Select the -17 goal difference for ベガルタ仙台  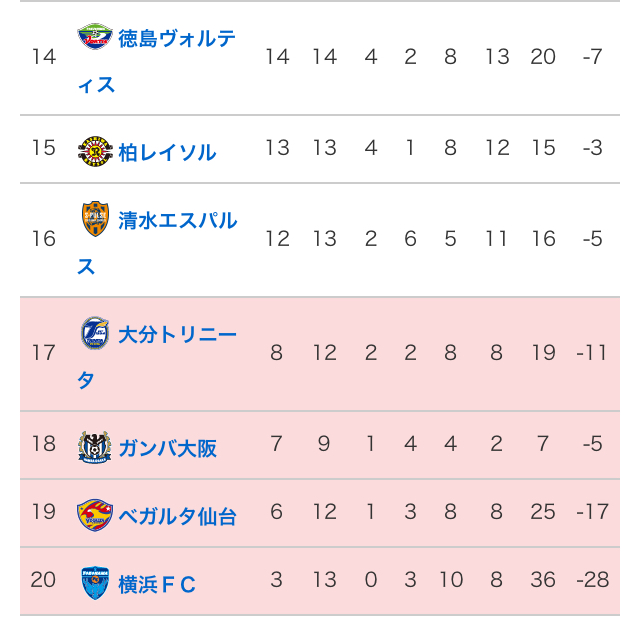[593, 511]
